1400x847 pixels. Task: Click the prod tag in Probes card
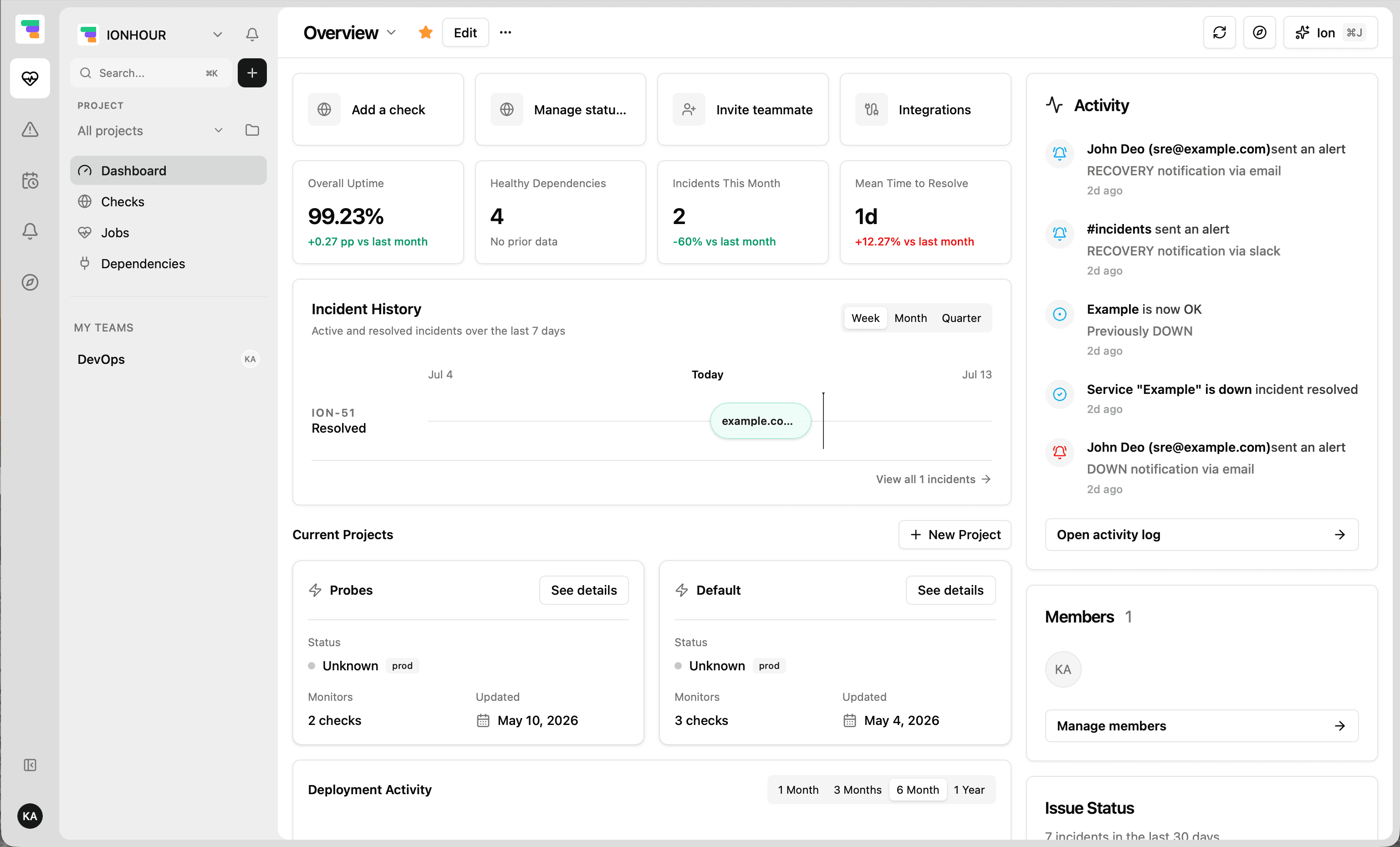click(402, 666)
